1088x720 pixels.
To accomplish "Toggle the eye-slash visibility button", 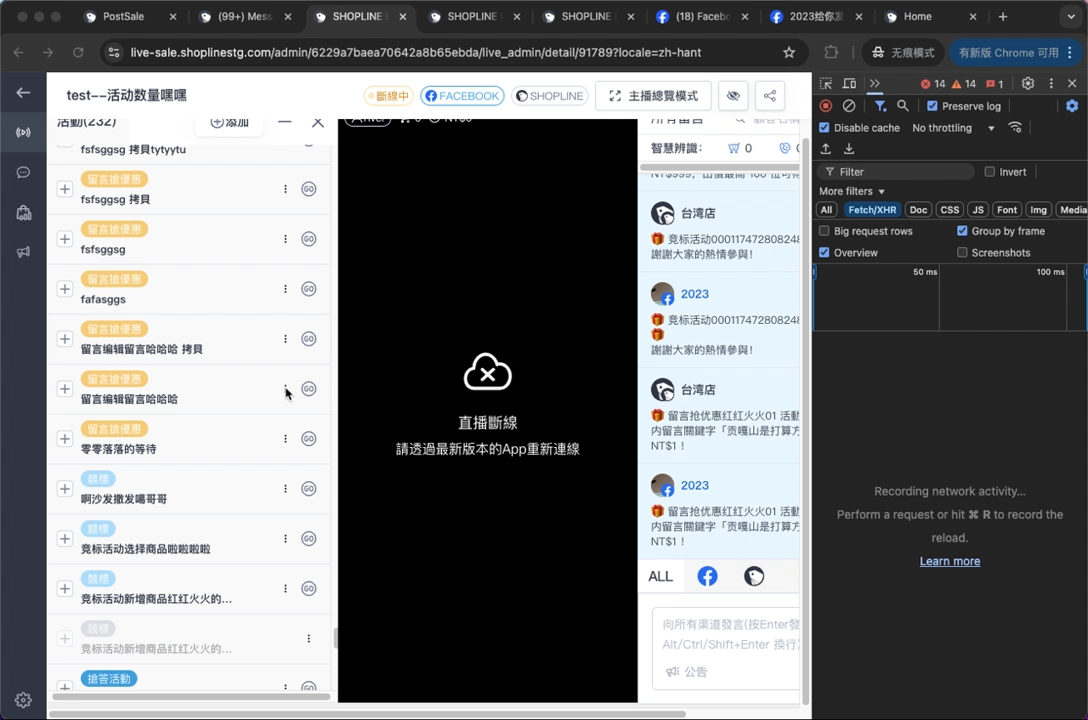I will [733, 96].
